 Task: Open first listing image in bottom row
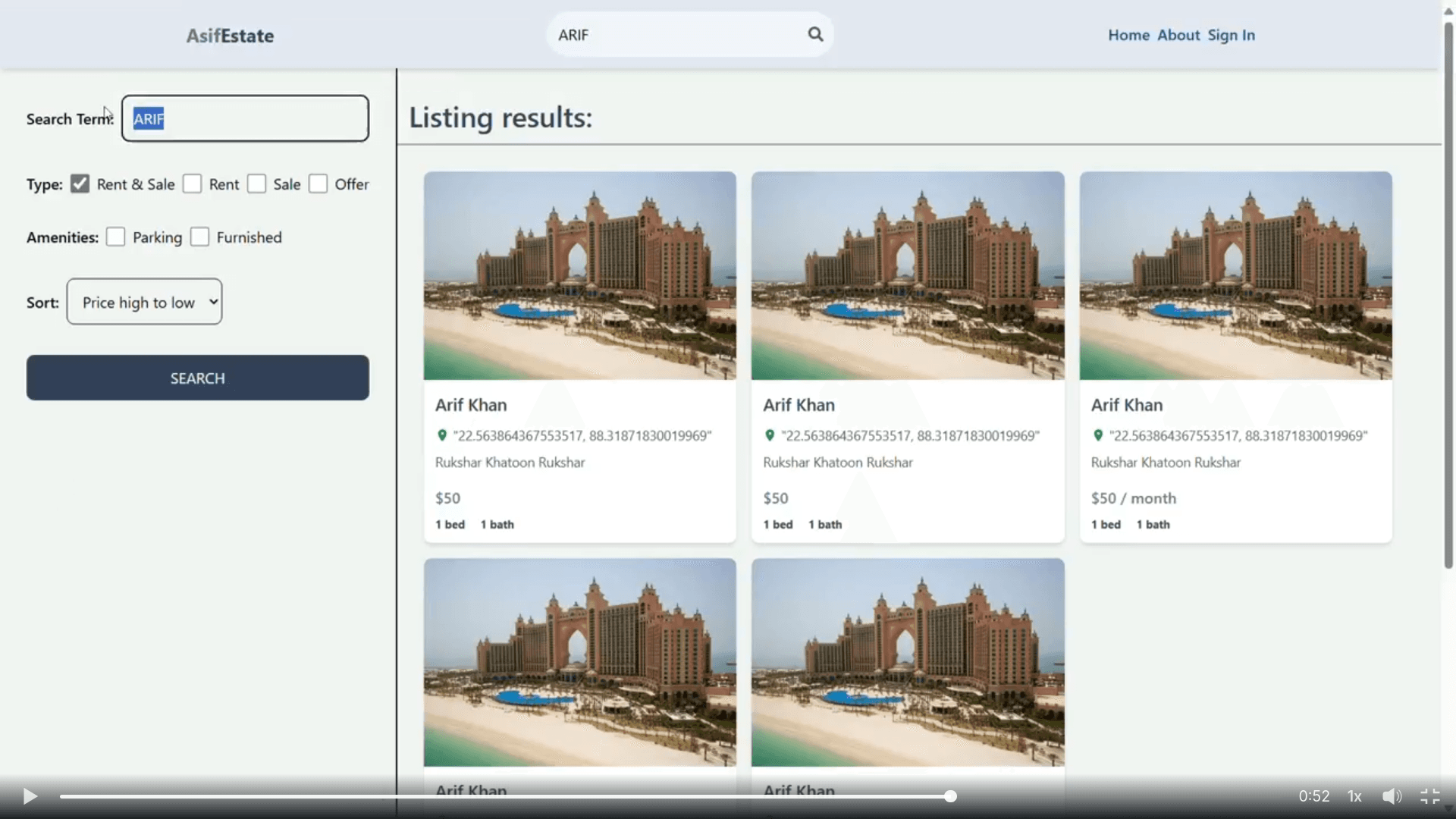pos(580,663)
